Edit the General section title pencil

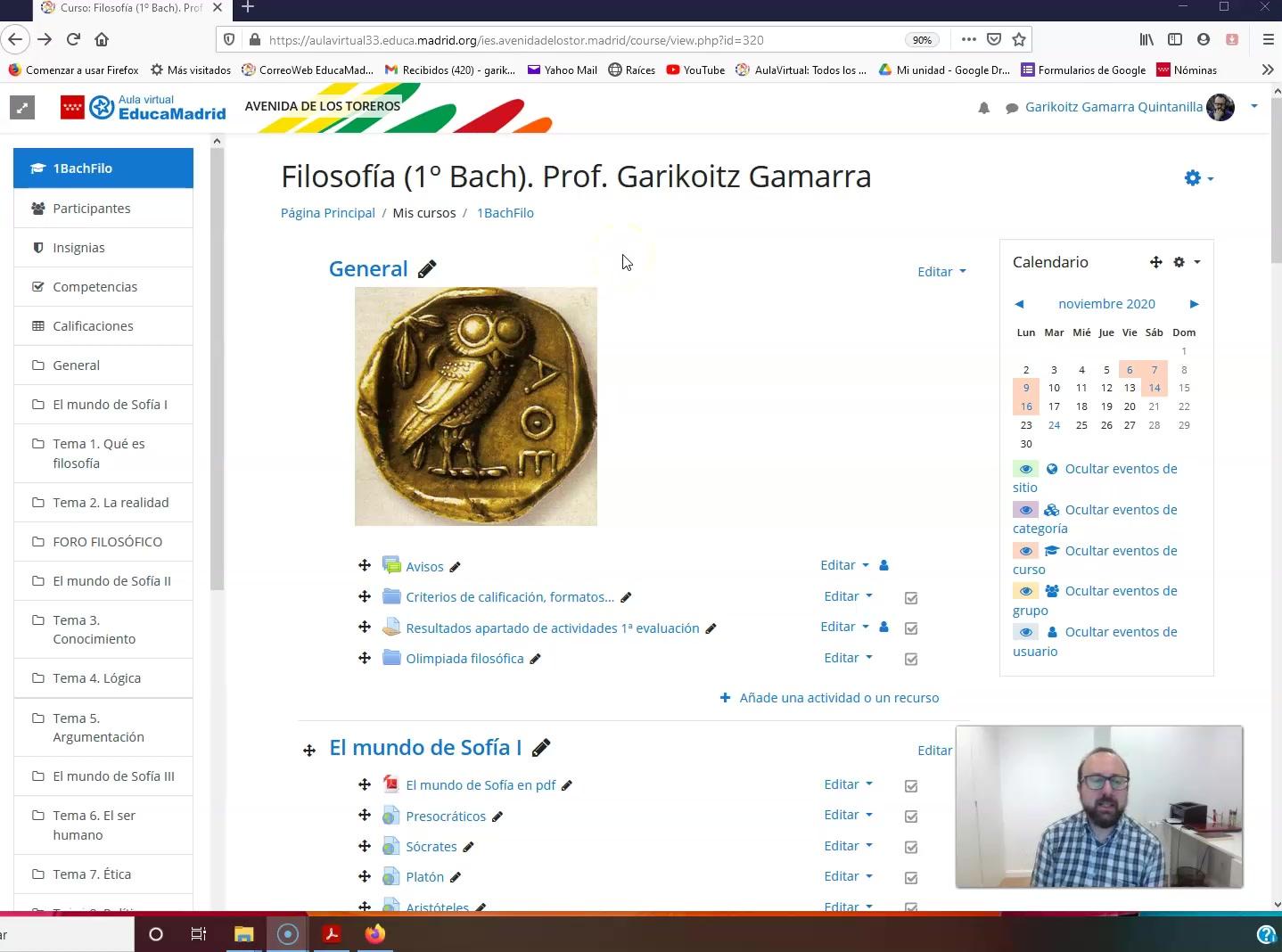click(x=427, y=269)
